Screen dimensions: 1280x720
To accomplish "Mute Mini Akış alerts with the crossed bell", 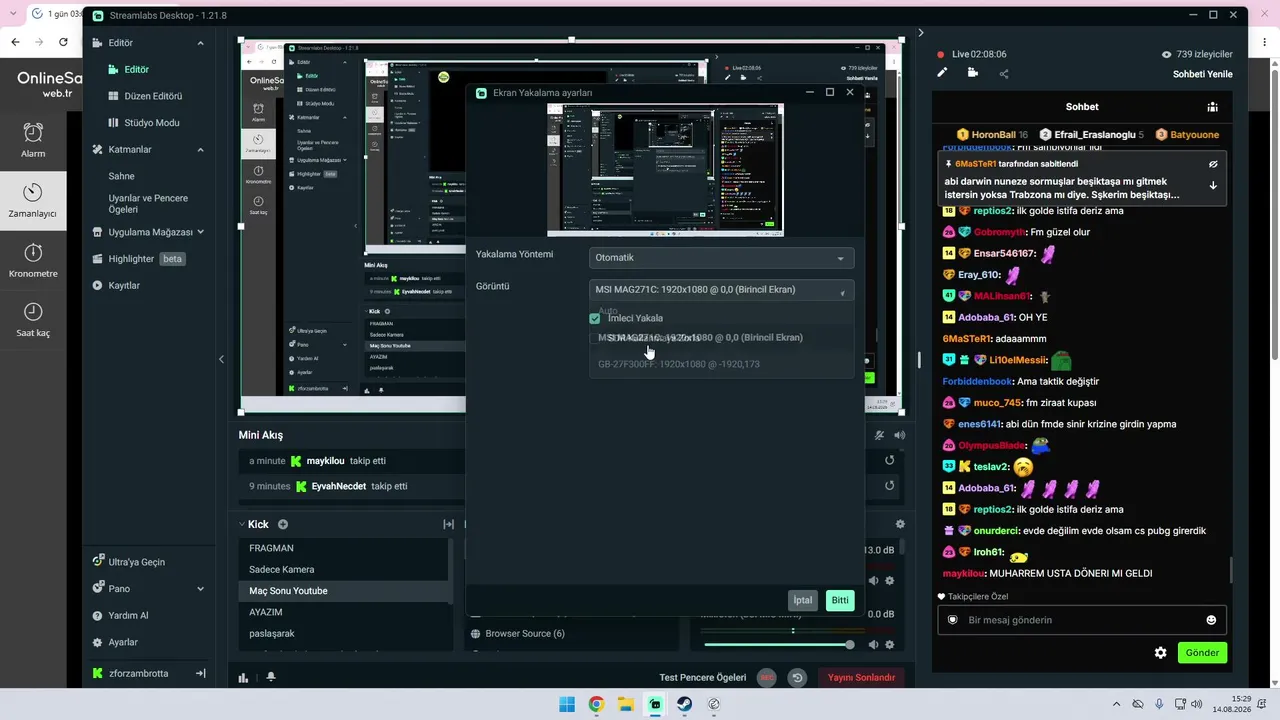I will pos(879,435).
